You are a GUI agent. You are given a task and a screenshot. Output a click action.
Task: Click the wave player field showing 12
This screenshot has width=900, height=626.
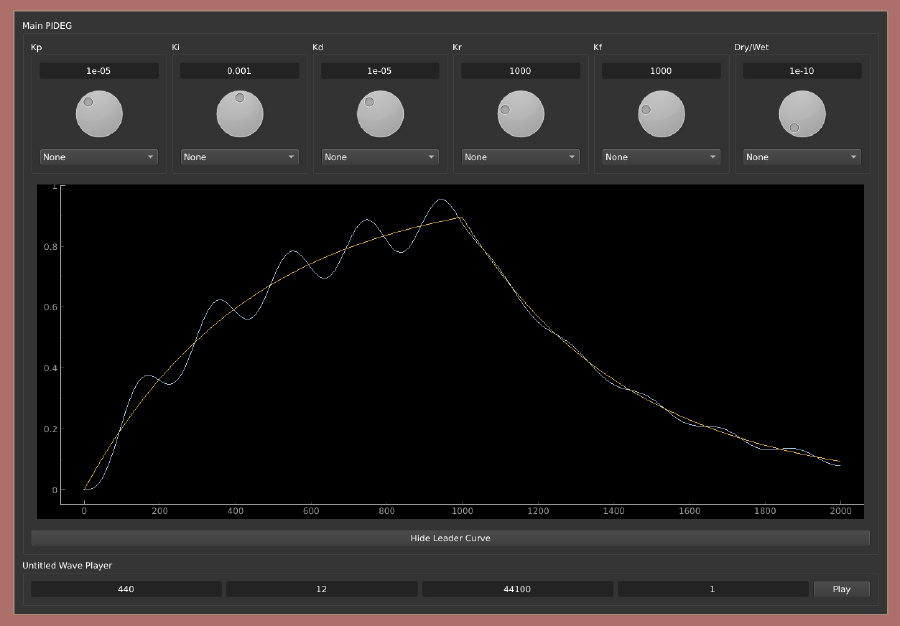point(321,589)
